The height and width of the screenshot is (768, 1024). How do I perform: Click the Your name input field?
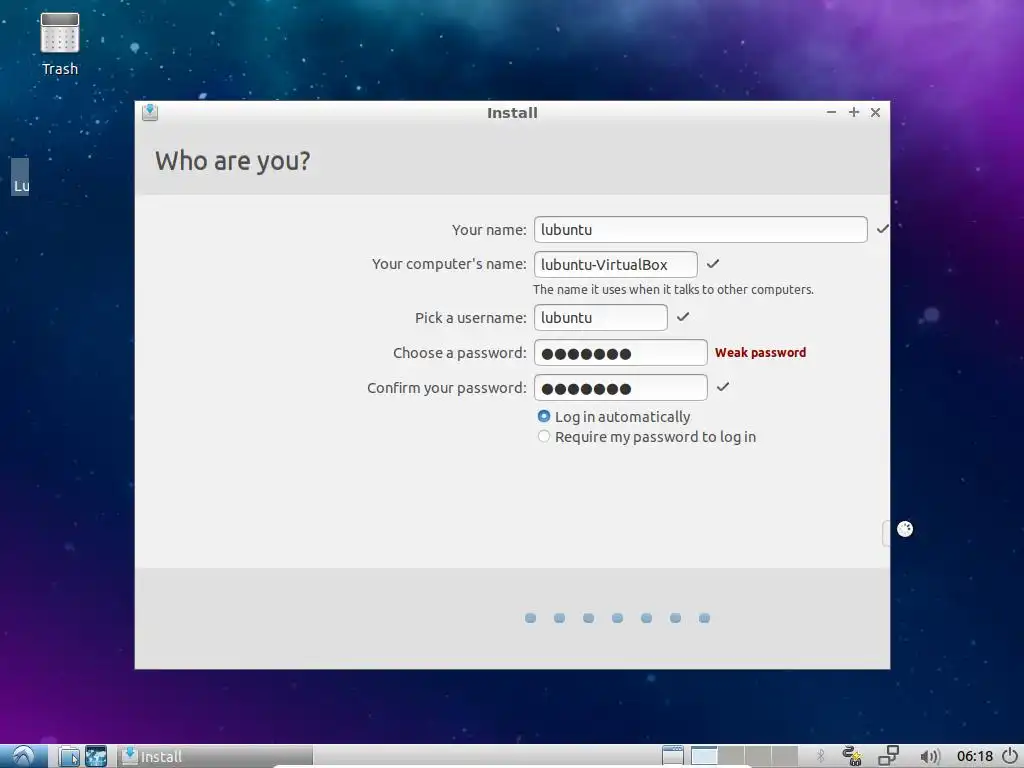click(x=700, y=229)
